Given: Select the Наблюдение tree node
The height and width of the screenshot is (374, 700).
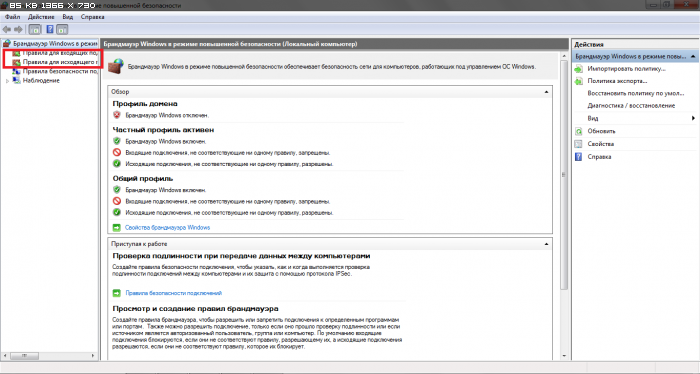Looking at the screenshot, I should (41, 80).
